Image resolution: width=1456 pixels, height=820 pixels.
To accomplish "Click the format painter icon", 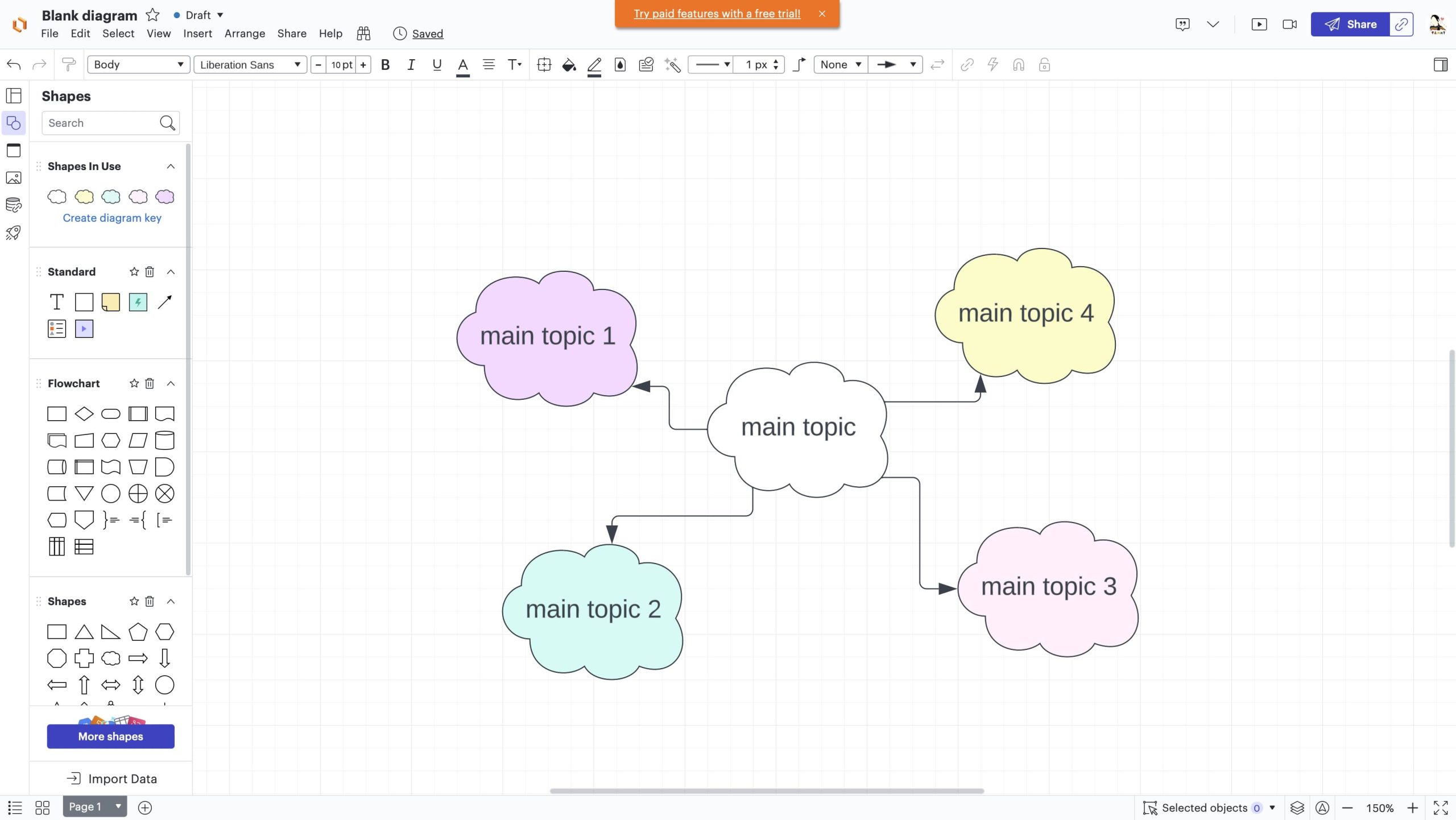I will 69,65.
